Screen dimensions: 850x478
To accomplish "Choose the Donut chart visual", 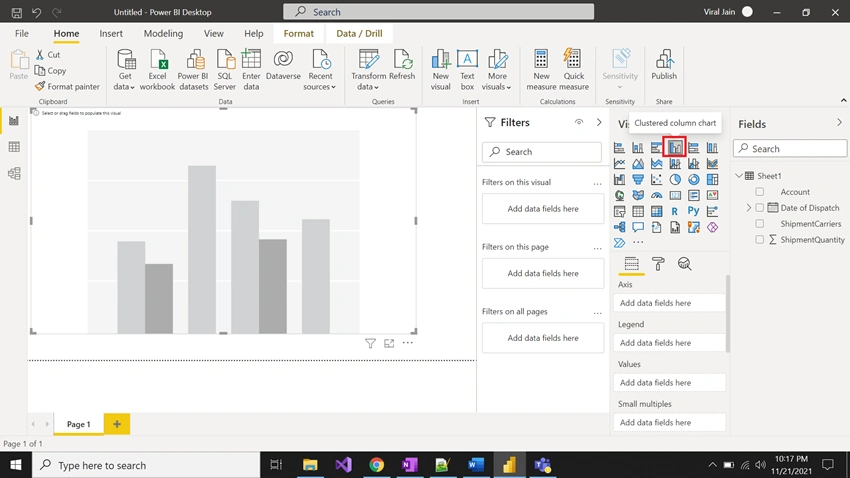I will [x=694, y=179].
